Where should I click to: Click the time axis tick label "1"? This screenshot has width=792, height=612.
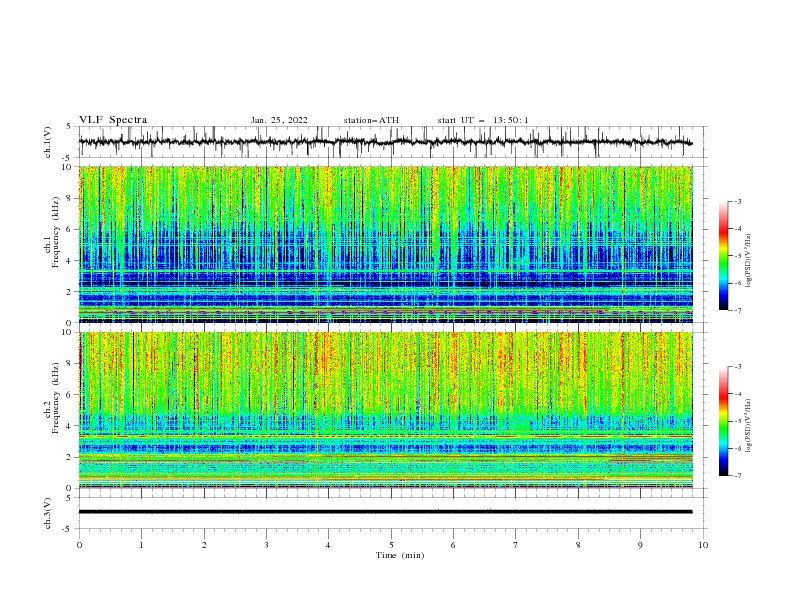tap(141, 545)
